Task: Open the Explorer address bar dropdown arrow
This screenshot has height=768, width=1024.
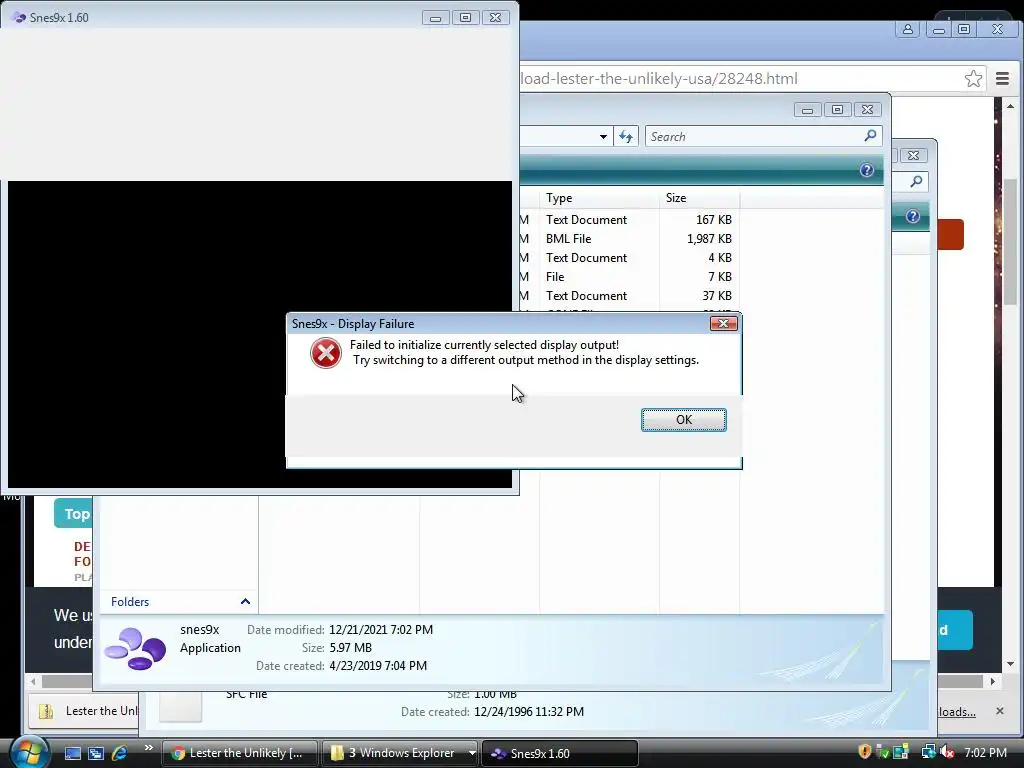Action: pyautogui.click(x=603, y=136)
